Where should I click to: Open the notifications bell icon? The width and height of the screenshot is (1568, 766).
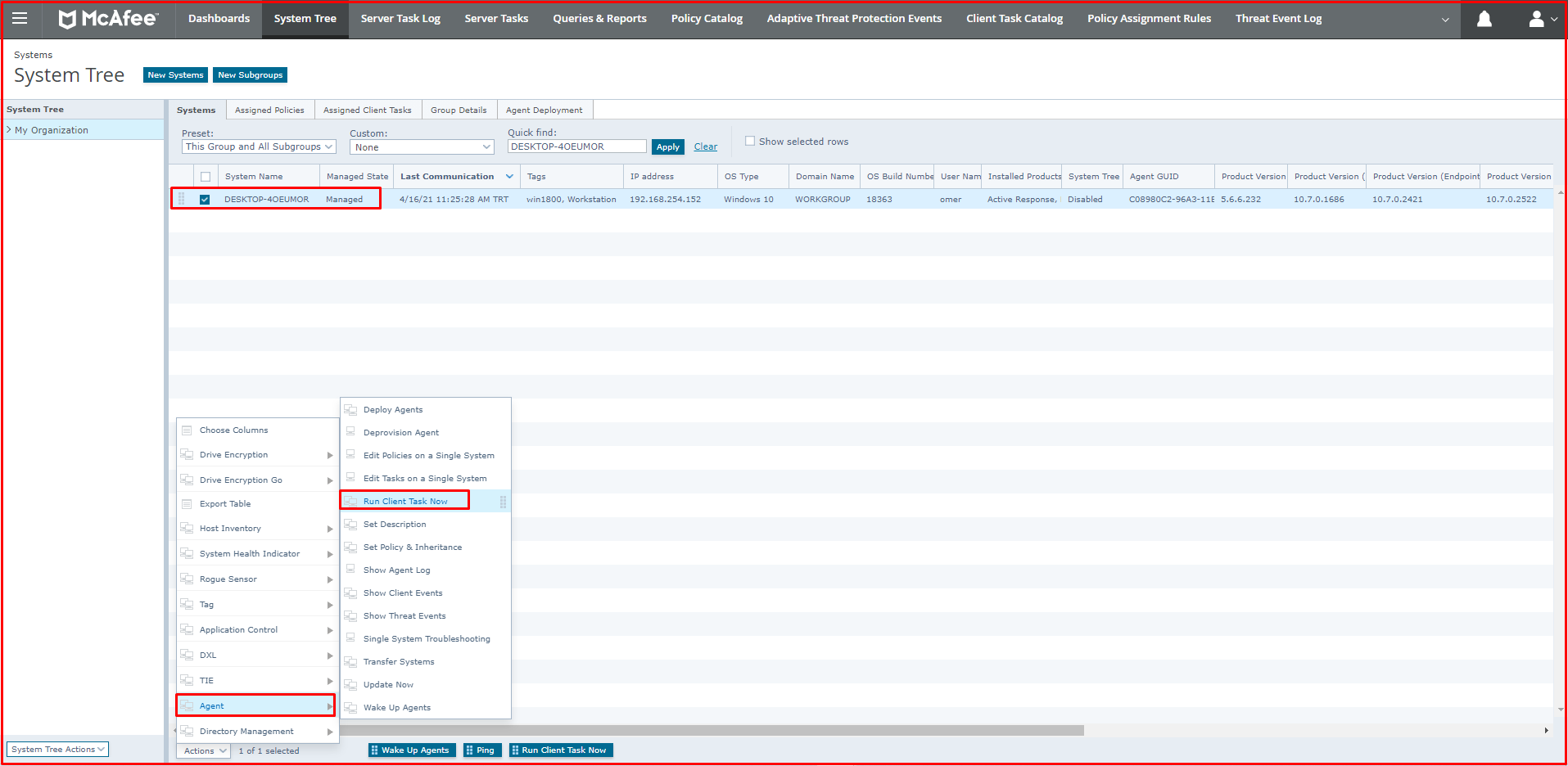[x=1484, y=19]
